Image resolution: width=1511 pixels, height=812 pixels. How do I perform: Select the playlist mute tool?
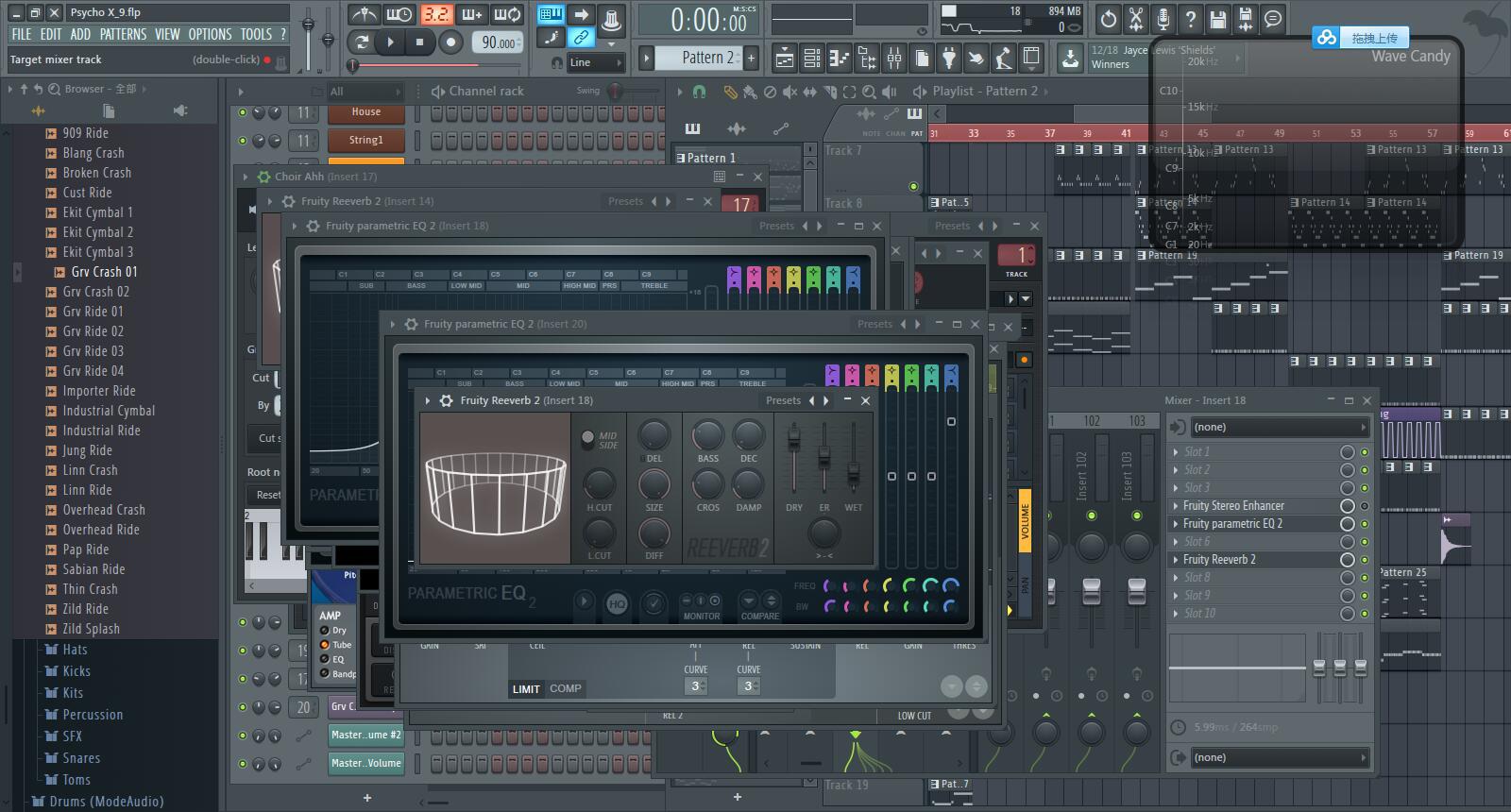(789, 92)
